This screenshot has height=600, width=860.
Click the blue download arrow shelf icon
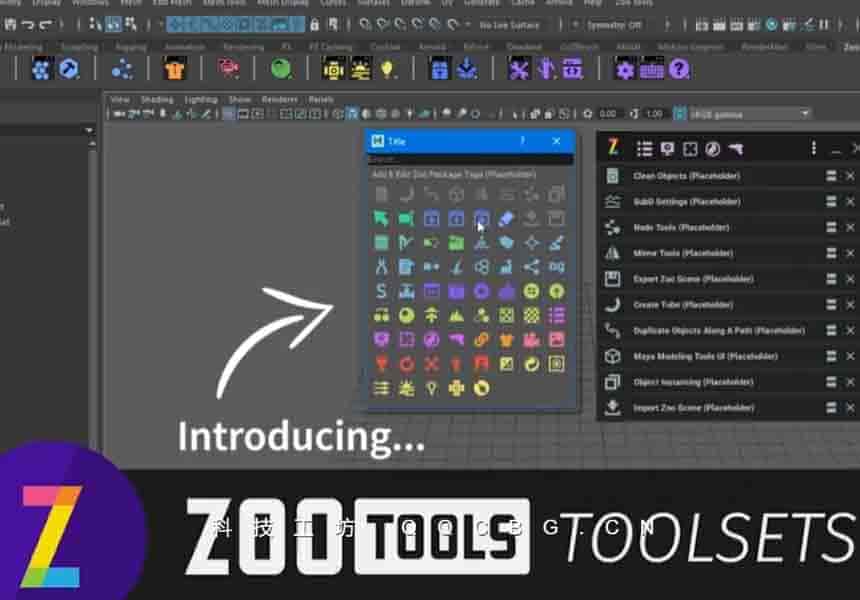[467, 69]
